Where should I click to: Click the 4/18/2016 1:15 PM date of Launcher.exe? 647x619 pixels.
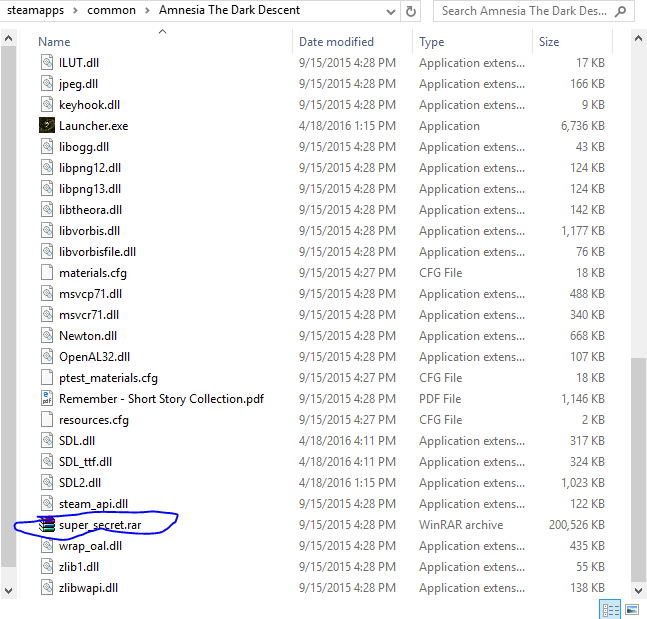click(347, 125)
